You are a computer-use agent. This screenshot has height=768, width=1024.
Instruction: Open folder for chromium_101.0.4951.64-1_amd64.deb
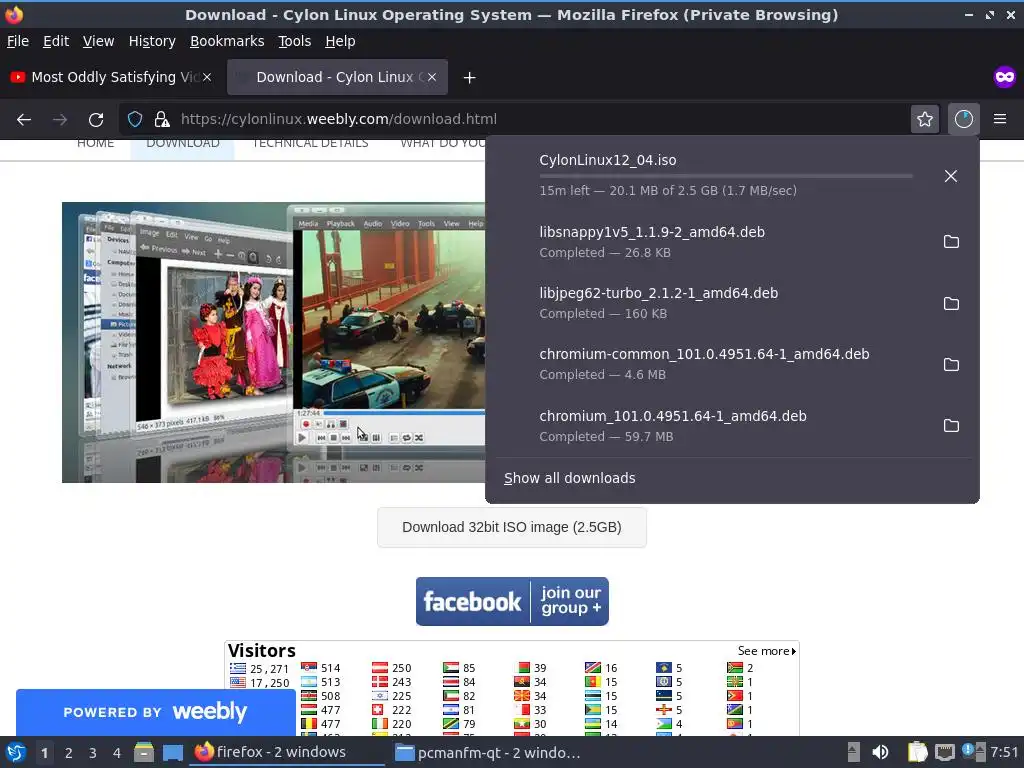(x=951, y=426)
